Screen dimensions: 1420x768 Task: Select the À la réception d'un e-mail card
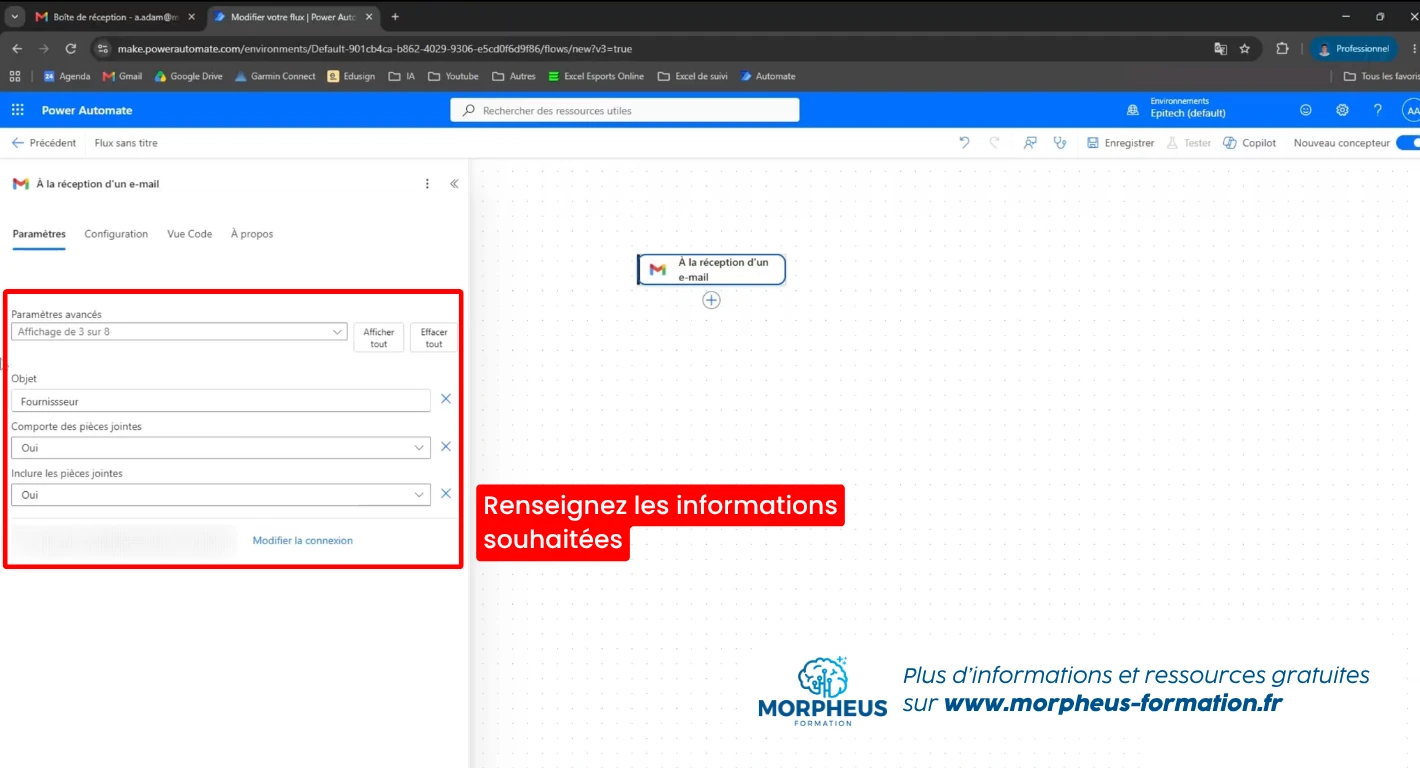pos(712,269)
